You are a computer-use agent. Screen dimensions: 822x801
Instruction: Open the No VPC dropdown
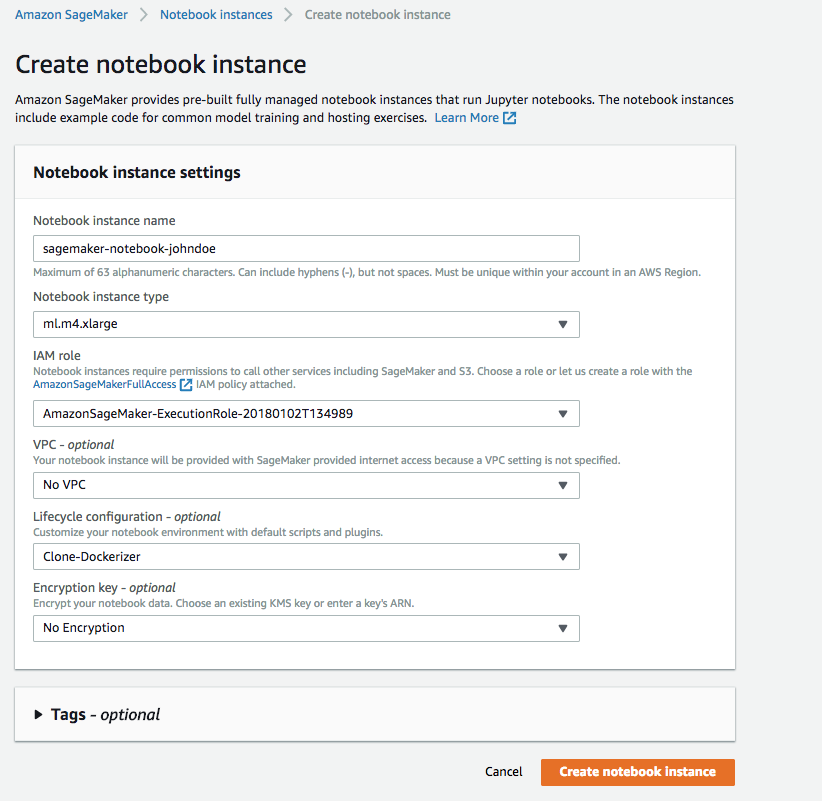click(306, 485)
